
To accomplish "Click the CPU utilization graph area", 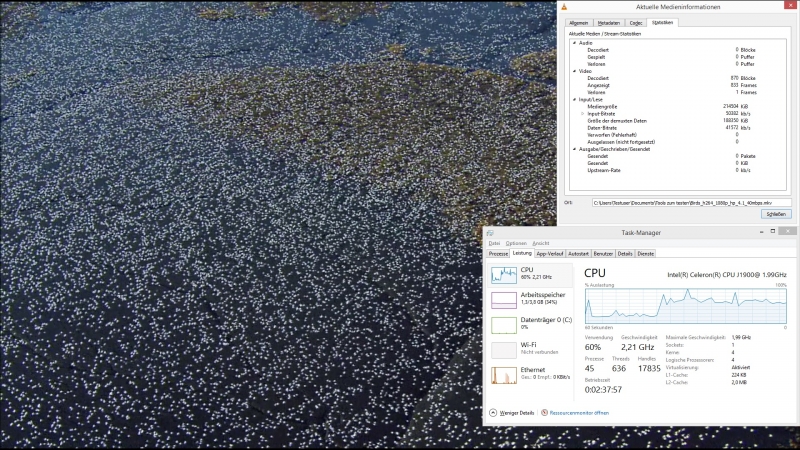I will (686, 306).
